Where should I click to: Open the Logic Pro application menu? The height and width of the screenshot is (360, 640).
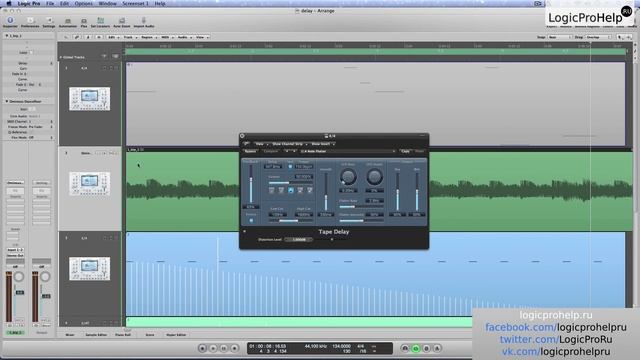pos(29,3)
